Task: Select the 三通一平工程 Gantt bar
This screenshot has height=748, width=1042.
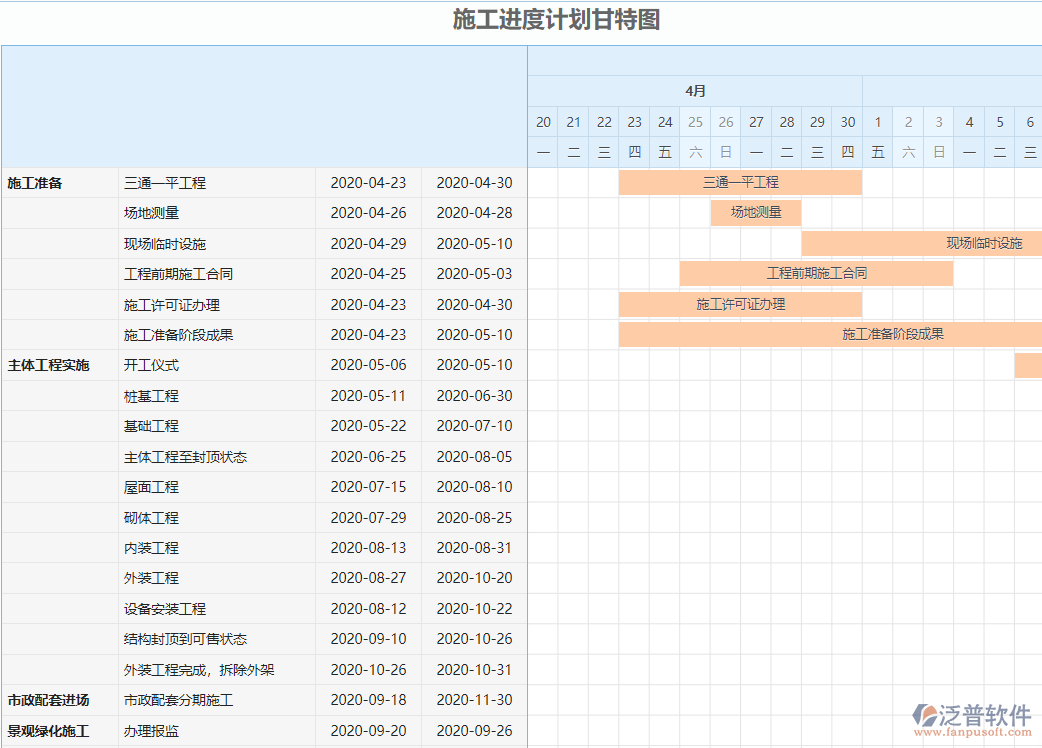Action: (740, 182)
